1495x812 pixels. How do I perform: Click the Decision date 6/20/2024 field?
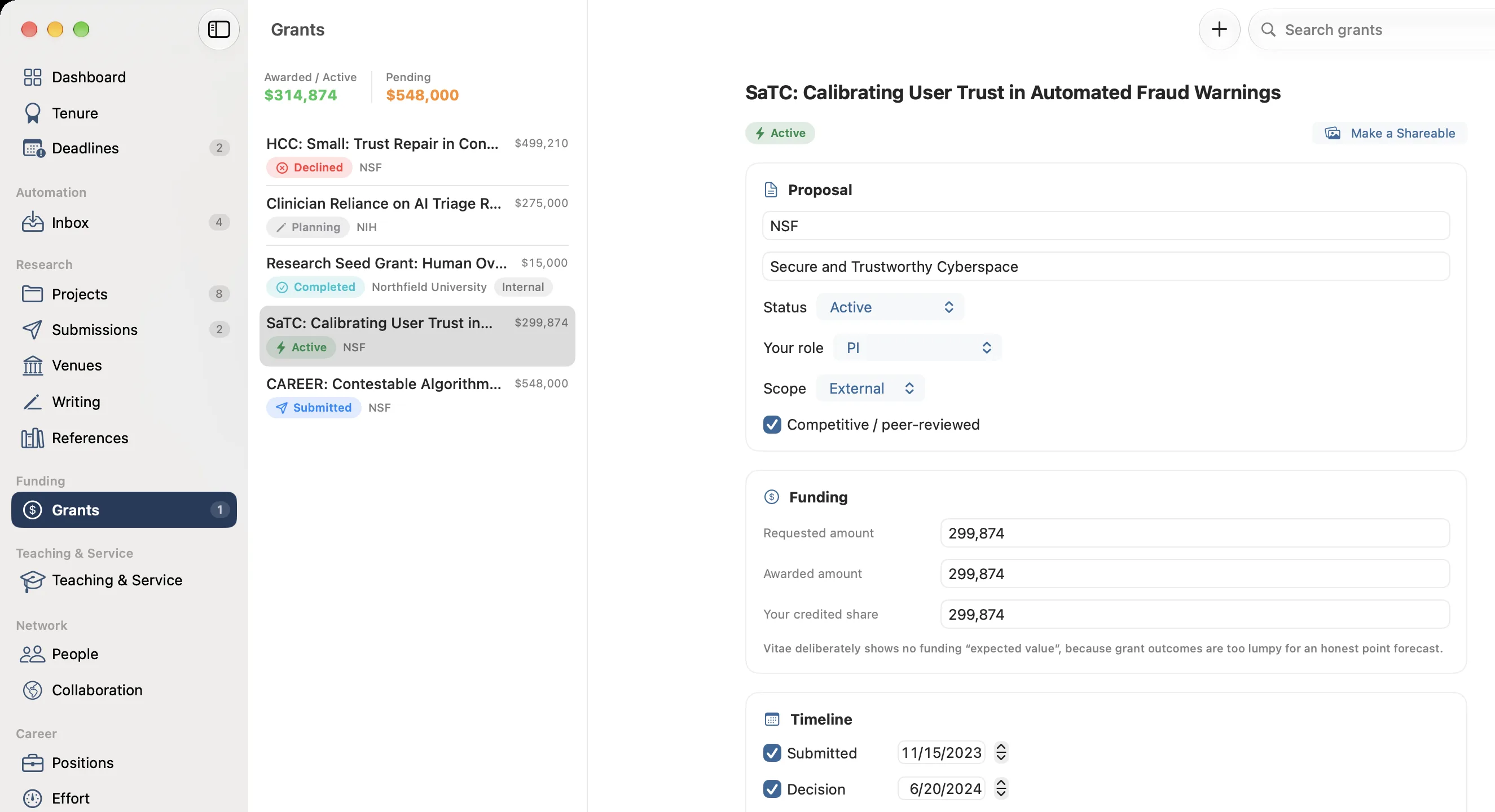click(942, 788)
